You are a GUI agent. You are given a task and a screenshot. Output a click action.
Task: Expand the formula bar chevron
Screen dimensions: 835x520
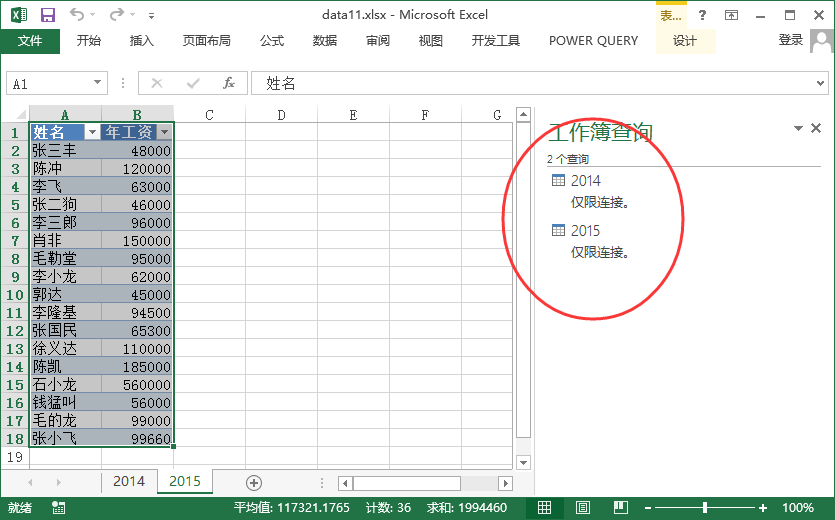(x=820, y=83)
